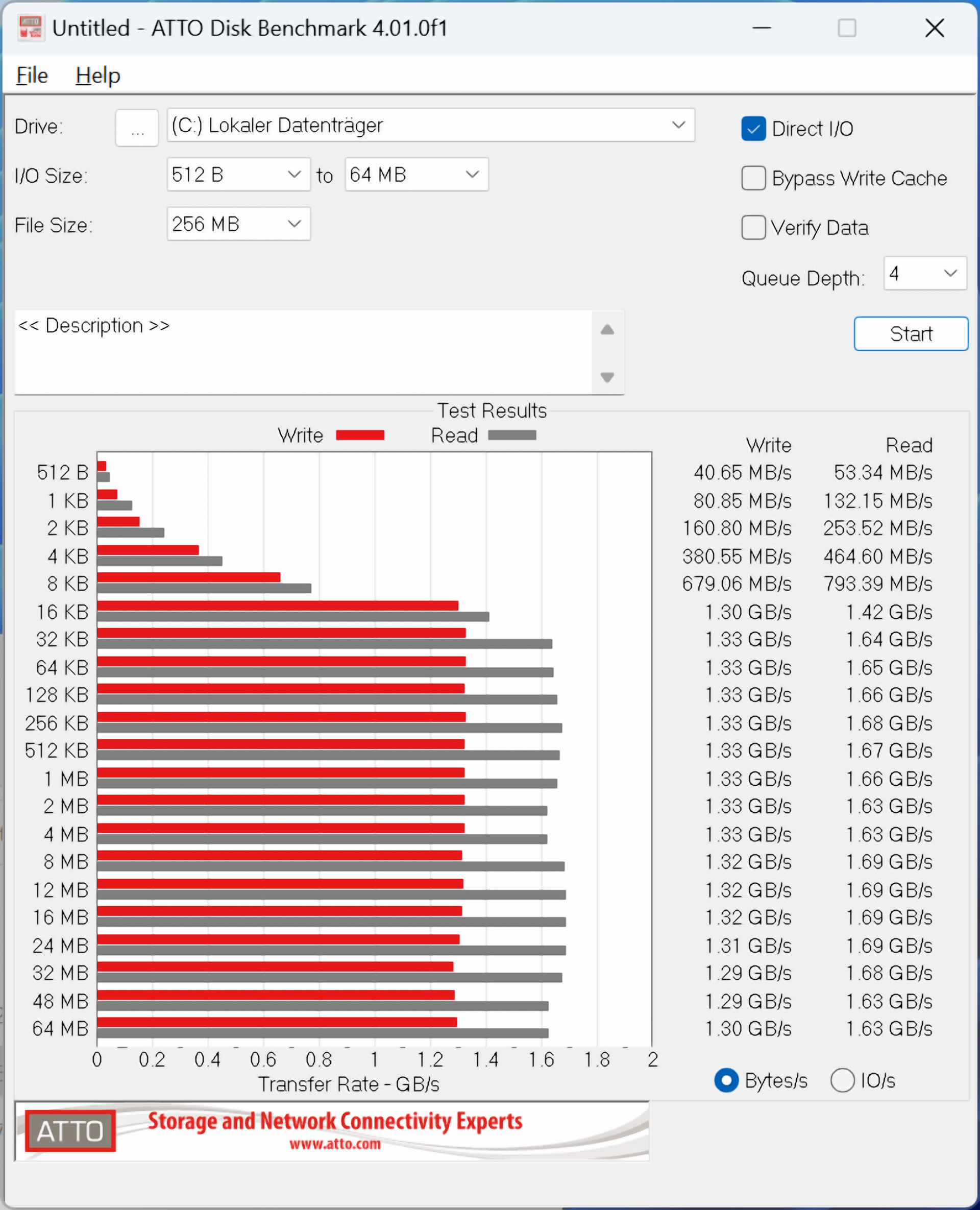The width and height of the screenshot is (980, 1210).
Task: Enable Bypass Write Cache checkbox
Action: tap(753, 178)
